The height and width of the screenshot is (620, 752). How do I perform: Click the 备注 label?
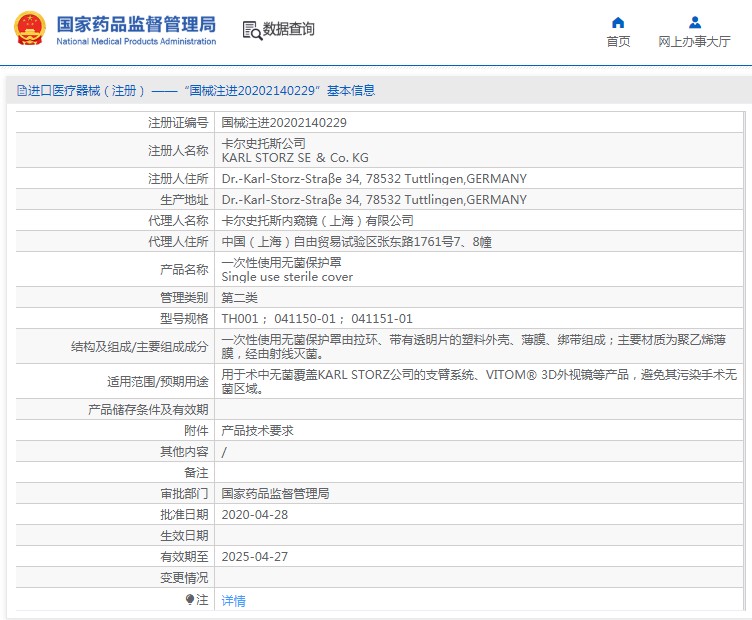tap(196, 473)
